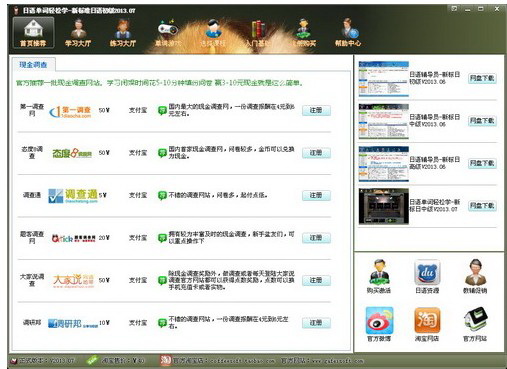Open 帮助中心 help center

(x=348, y=33)
